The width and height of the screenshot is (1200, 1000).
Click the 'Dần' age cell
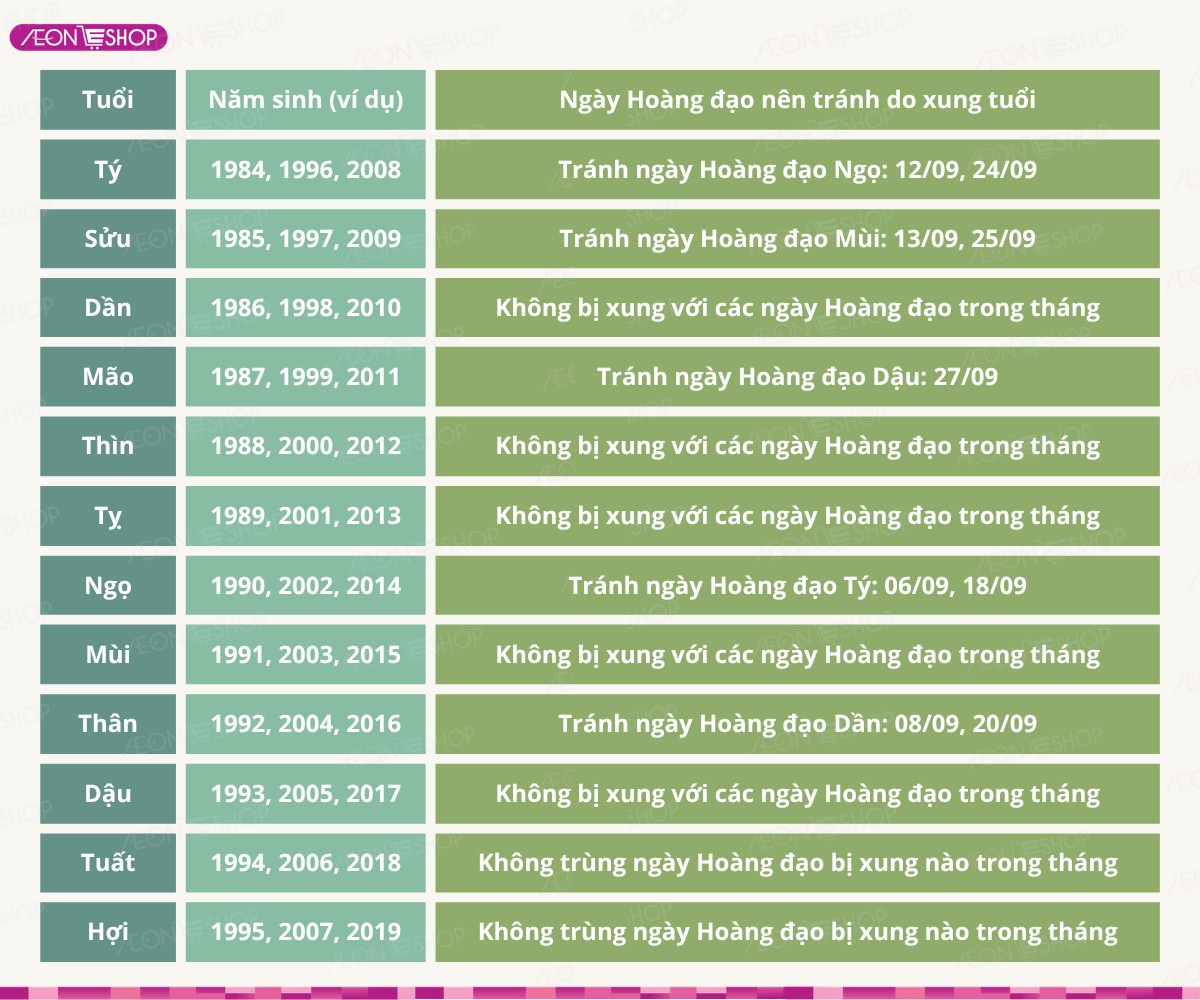tap(108, 307)
